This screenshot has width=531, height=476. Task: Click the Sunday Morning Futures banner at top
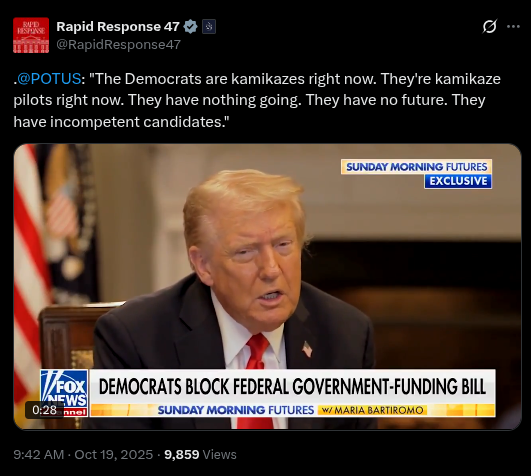(x=417, y=167)
